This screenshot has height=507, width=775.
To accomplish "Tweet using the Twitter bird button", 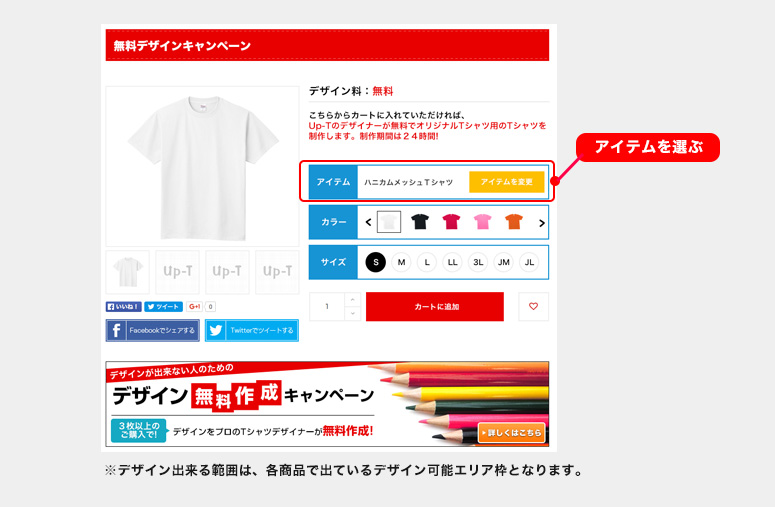I will [x=252, y=331].
